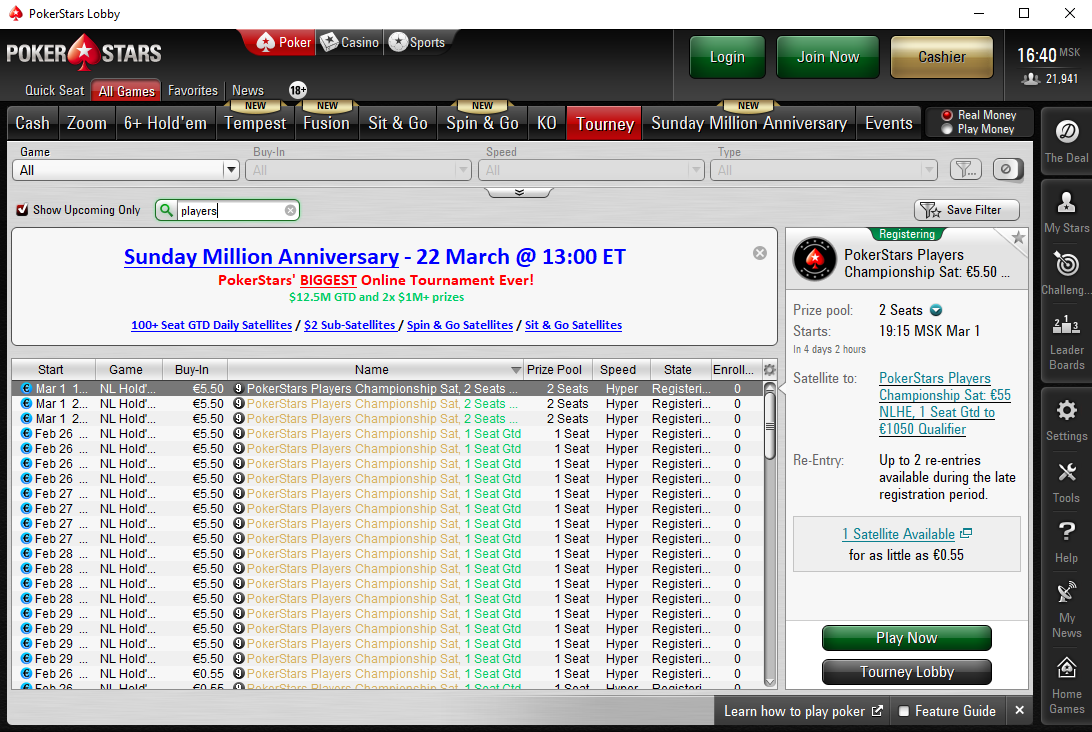Open Challenges target icon in sidebar
The image size is (1092, 732).
(x=1066, y=274)
